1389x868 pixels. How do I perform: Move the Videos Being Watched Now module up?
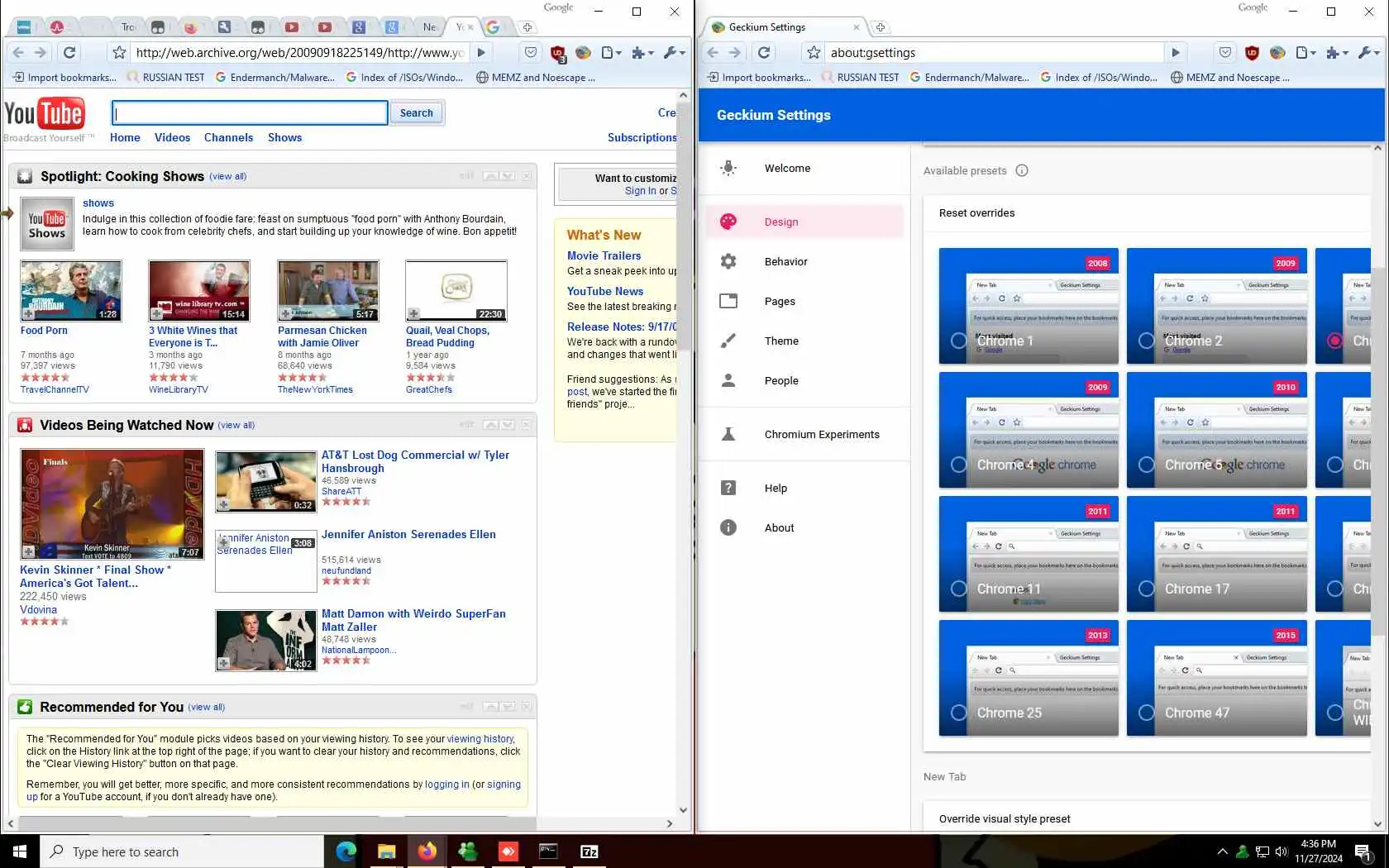pos(491,425)
